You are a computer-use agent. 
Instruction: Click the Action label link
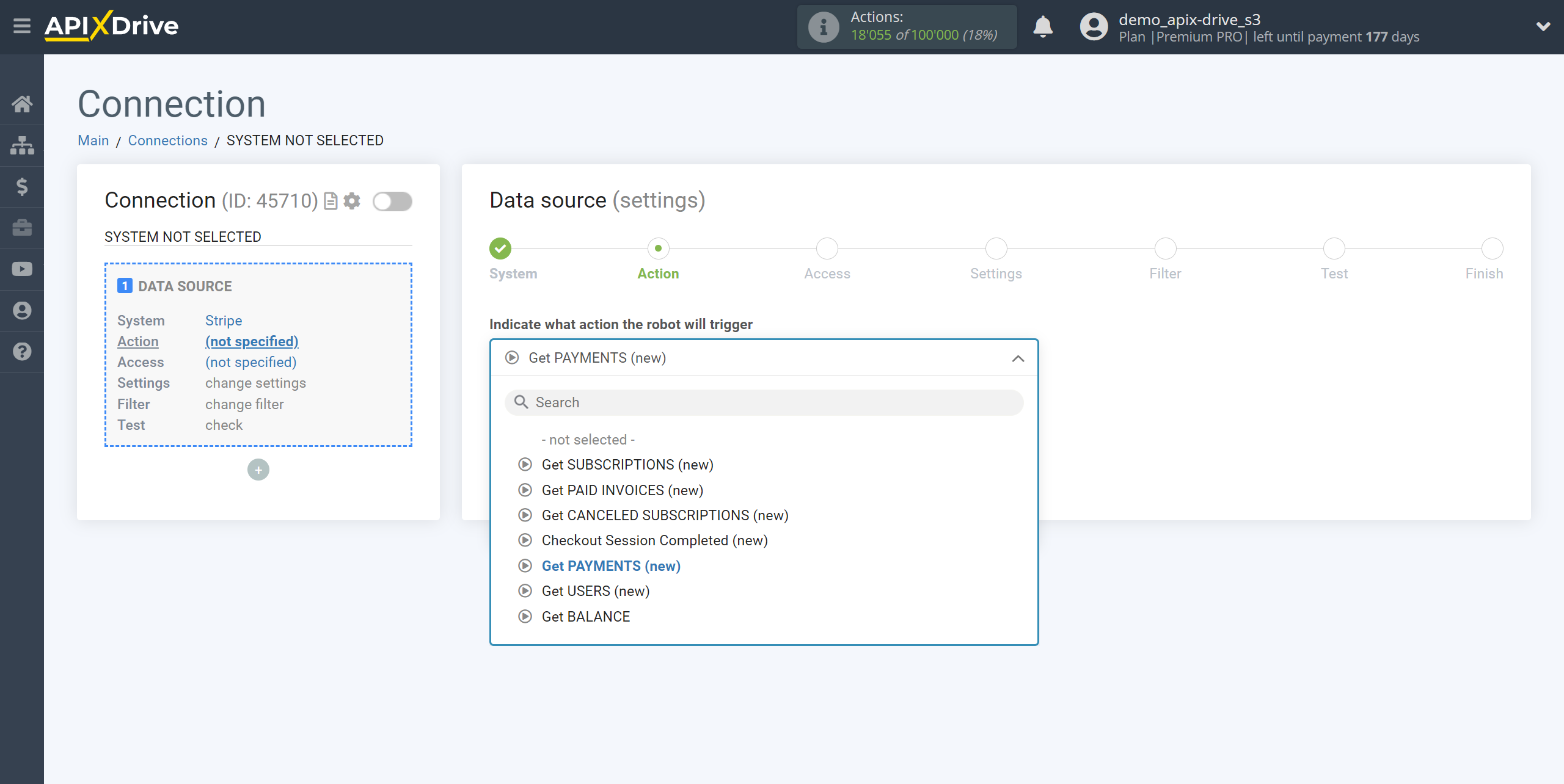click(138, 341)
